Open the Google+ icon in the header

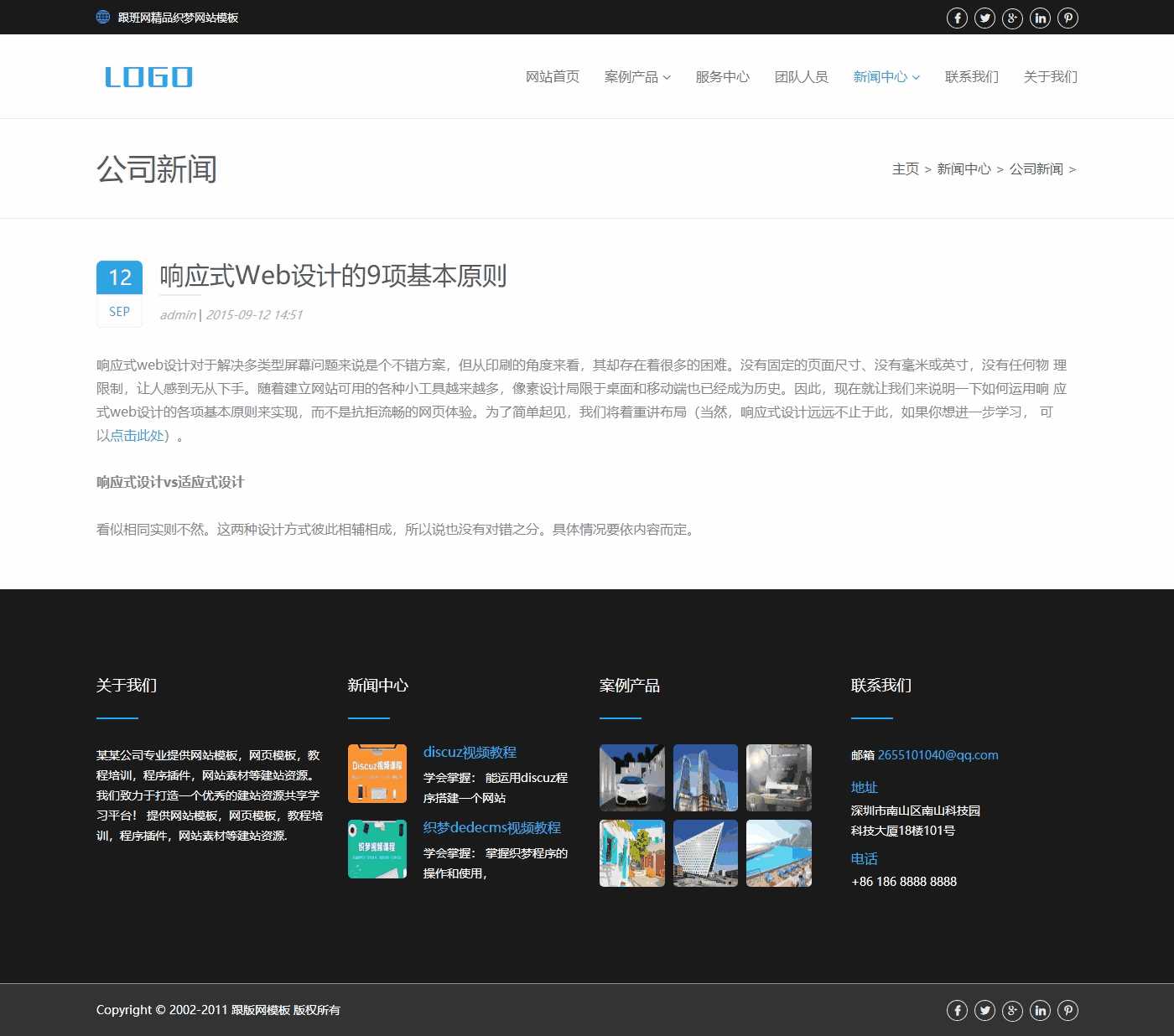1012,17
